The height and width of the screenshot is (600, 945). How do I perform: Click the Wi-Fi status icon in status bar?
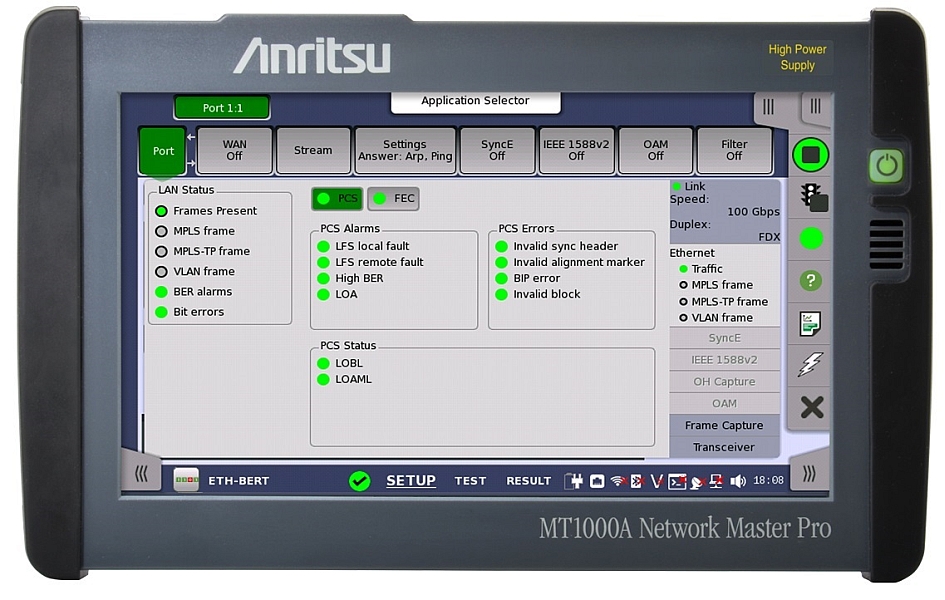(618, 481)
